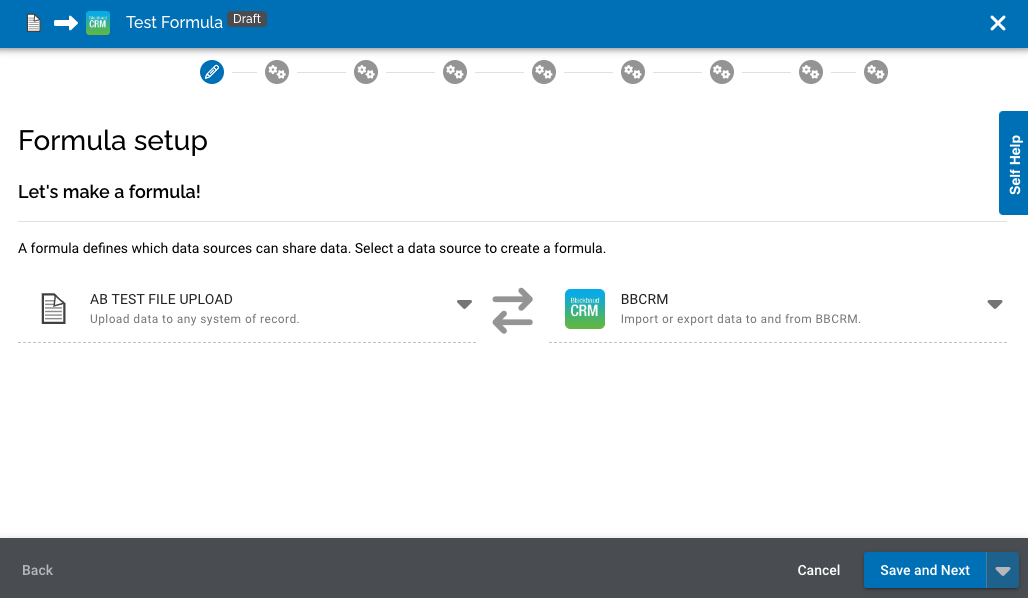Click the gear icon on the second wizard step
This screenshot has width=1028, height=598.
tap(277, 71)
